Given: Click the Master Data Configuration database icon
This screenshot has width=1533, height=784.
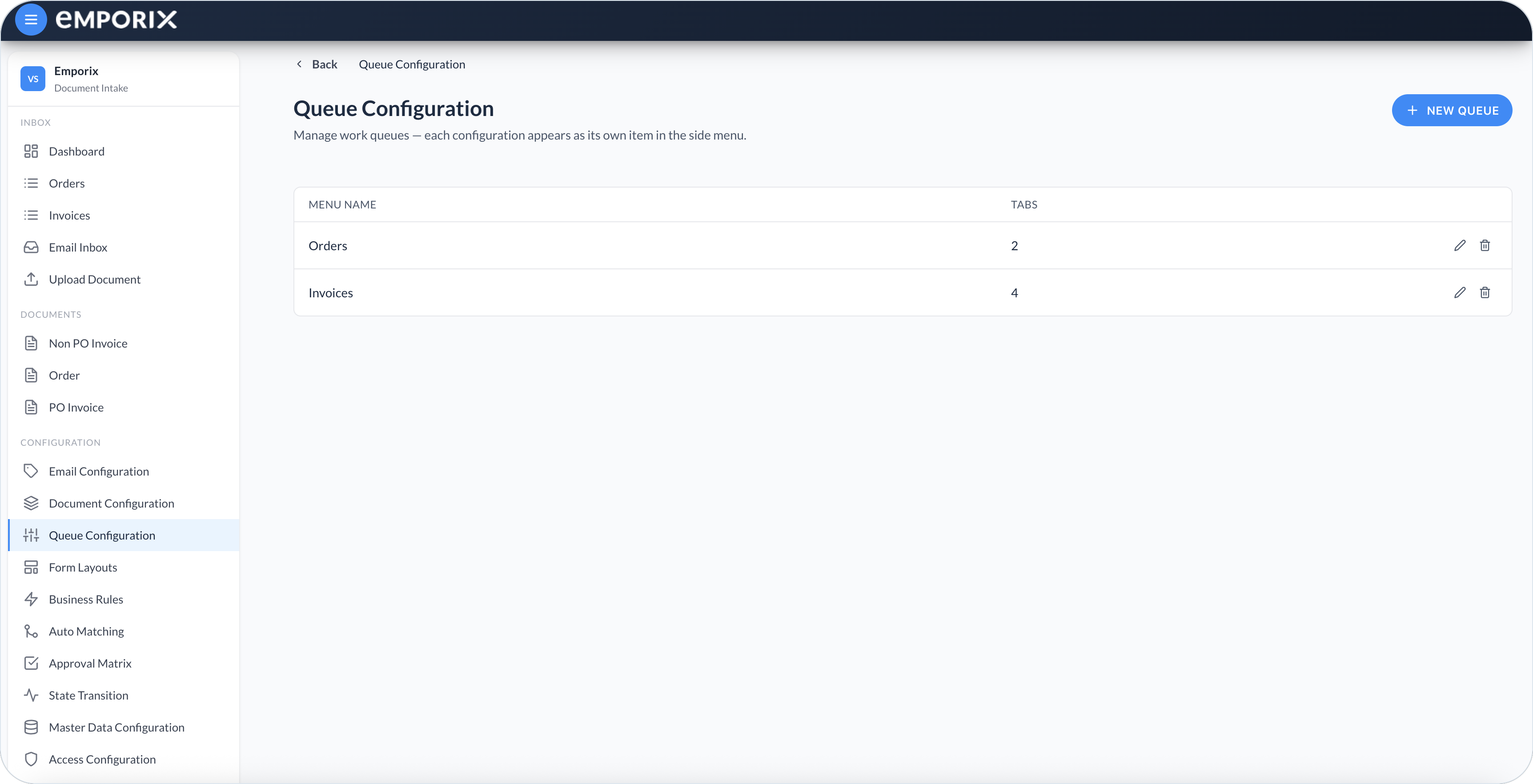Looking at the screenshot, I should [31, 727].
